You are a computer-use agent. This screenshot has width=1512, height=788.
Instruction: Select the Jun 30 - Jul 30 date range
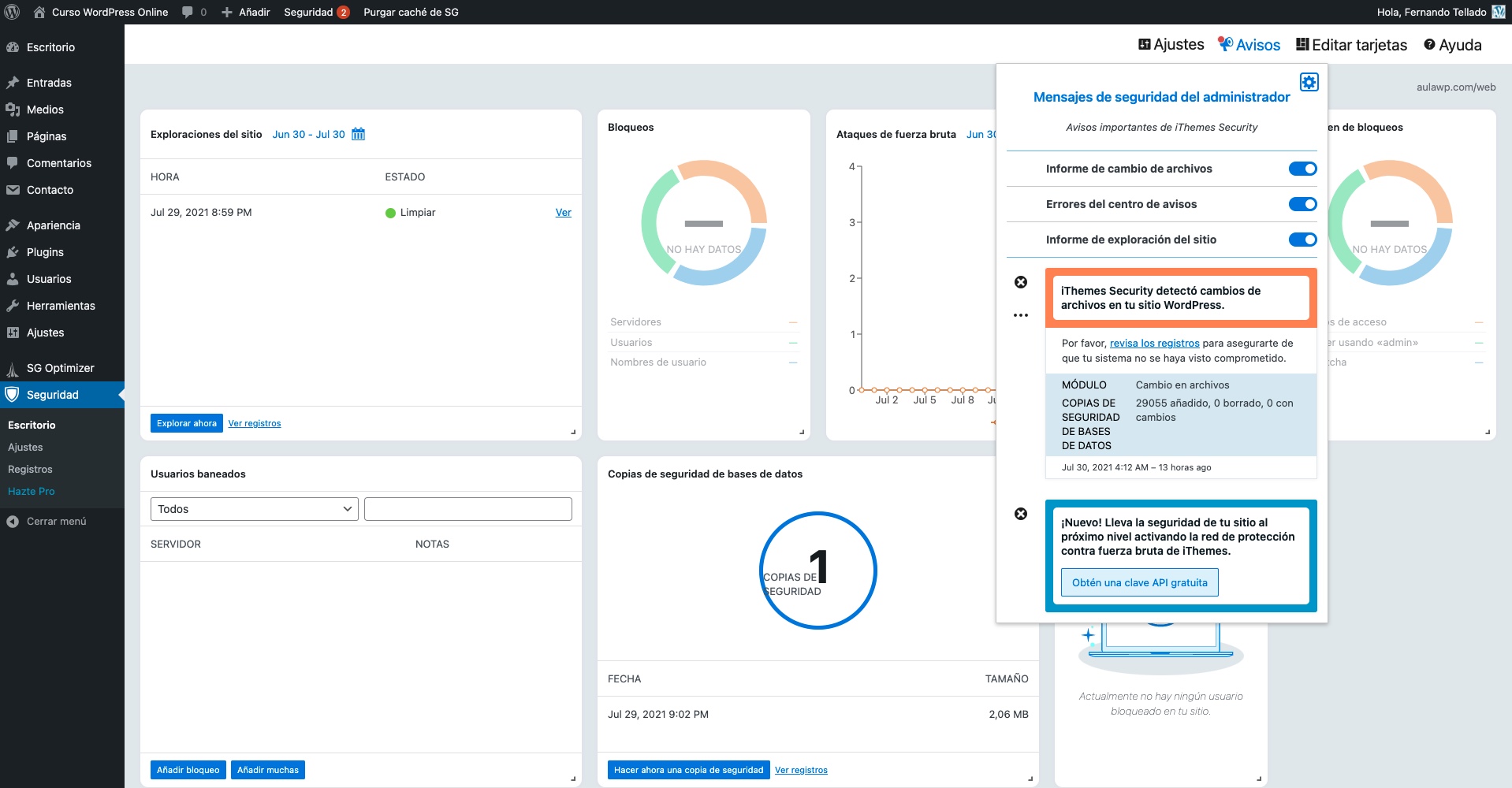pos(308,134)
